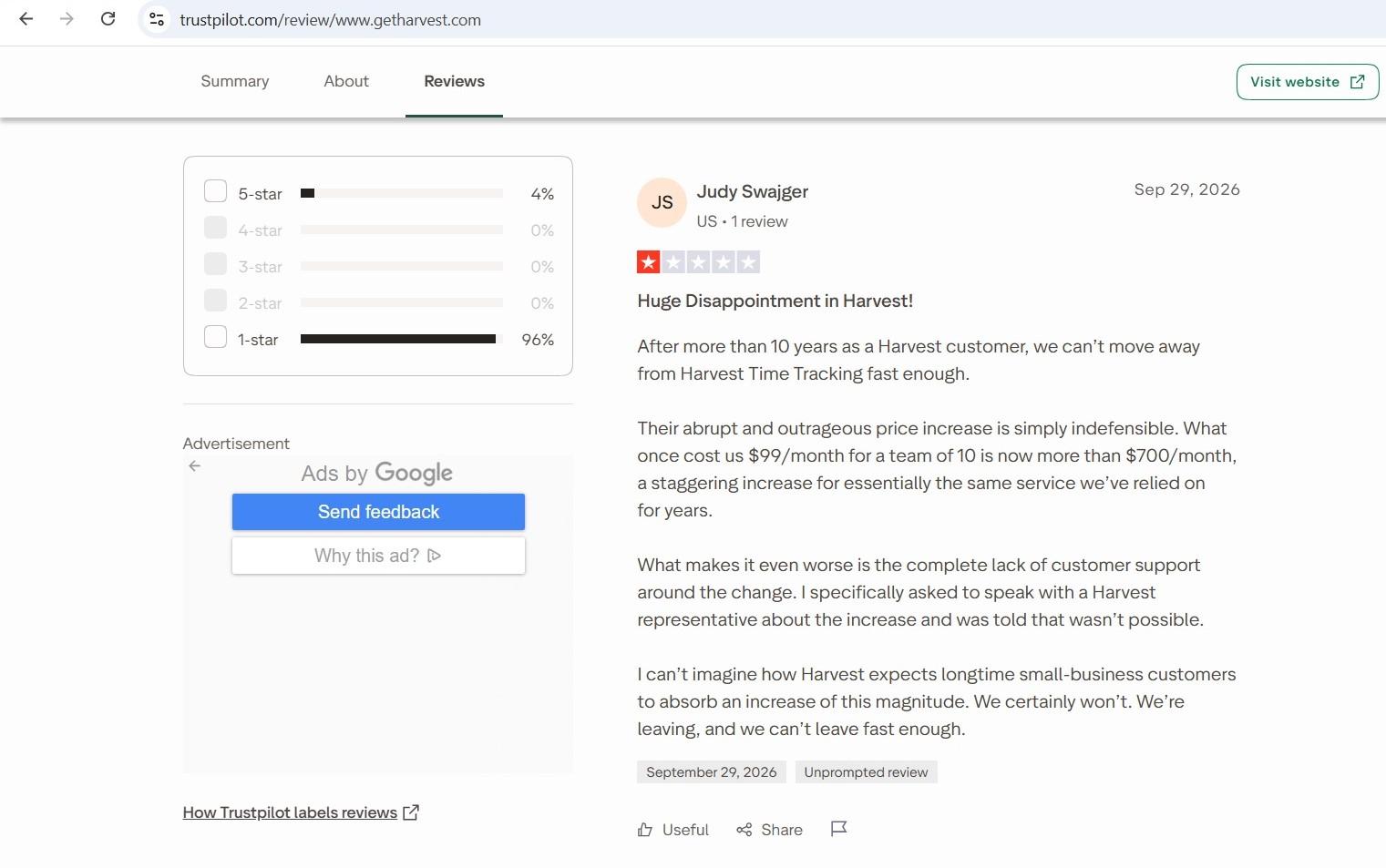Image resolution: width=1386 pixels, height=868 pixels.
Task: Click the Advertisement label
Action: pyautogui.click(x=236, y=444)
